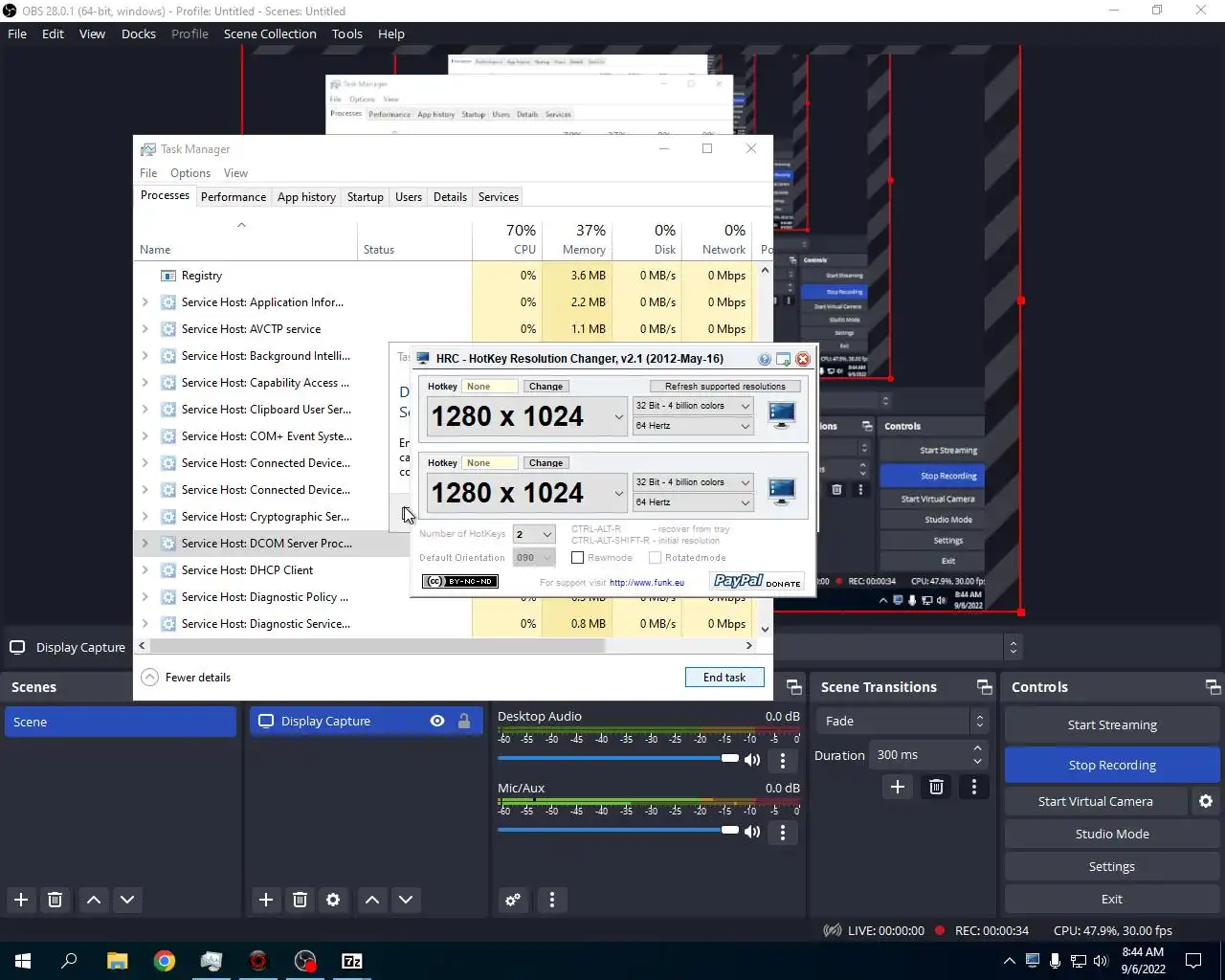
Task: Open the Scene Collection menu
Action: pos(270,33)
